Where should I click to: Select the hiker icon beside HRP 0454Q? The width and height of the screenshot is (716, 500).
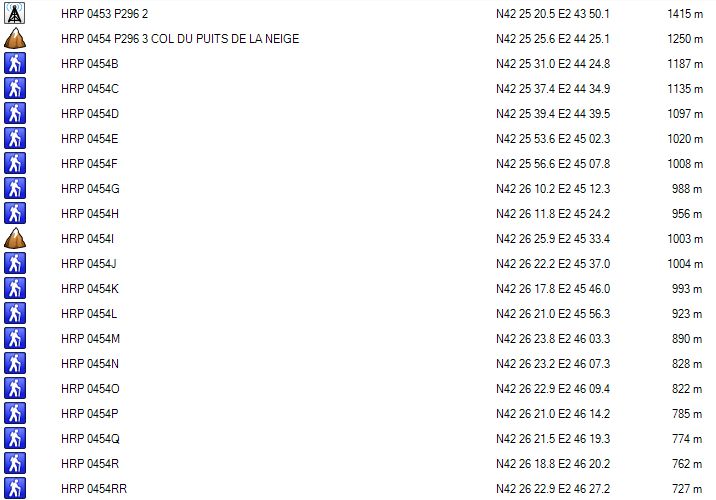point(15,438)
